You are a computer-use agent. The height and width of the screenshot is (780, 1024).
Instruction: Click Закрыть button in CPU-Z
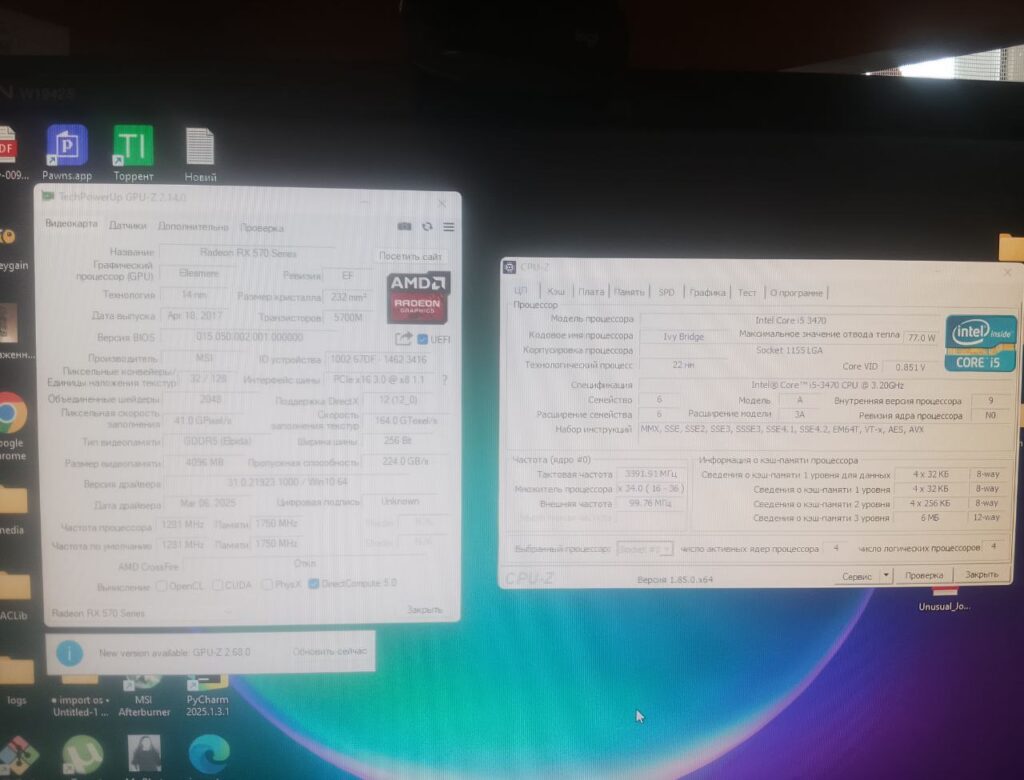click(x=982, y=574)
